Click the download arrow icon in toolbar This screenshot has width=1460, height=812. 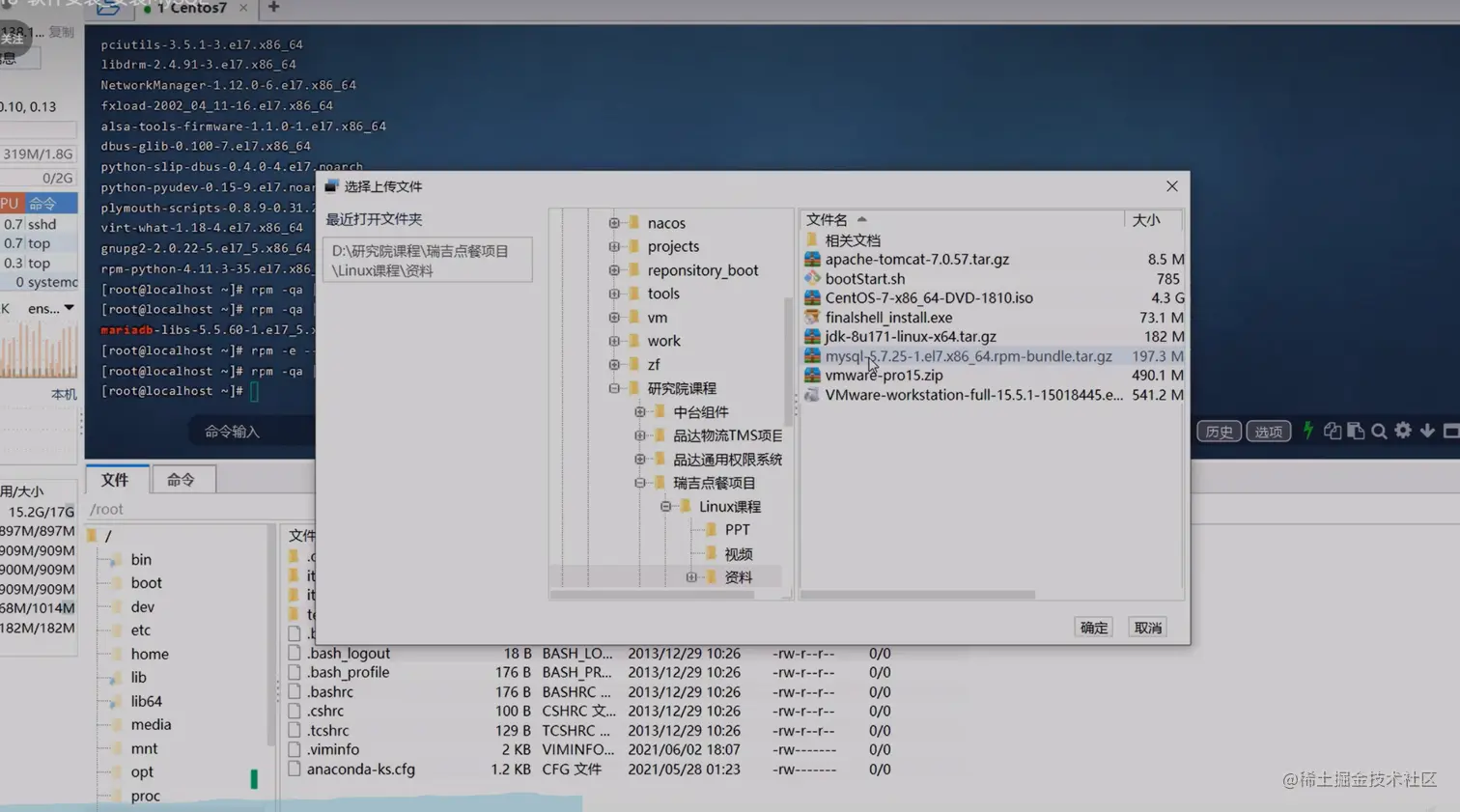[x=1427, y=431]
